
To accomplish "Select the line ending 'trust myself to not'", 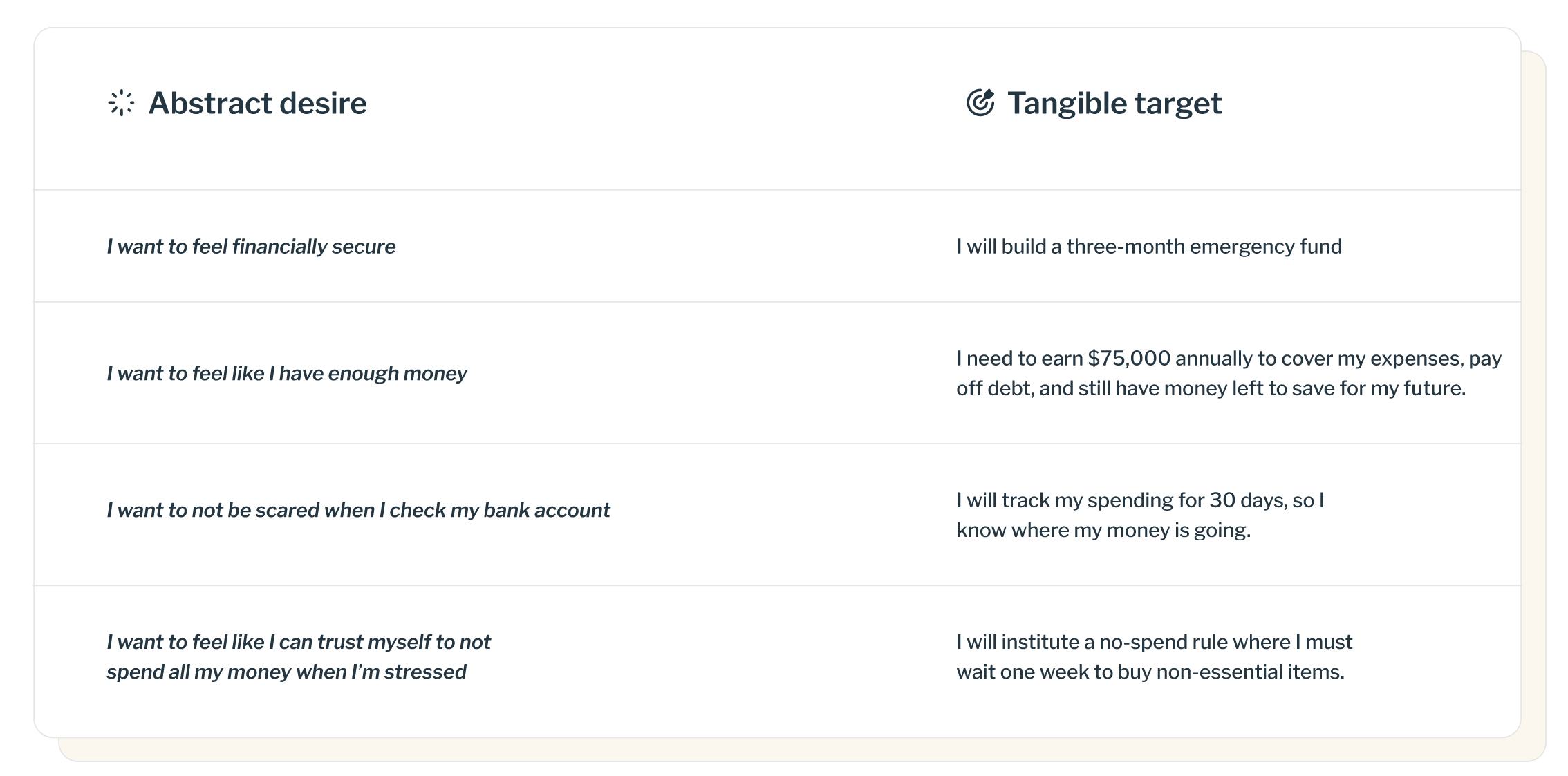I will coord(299,643).
